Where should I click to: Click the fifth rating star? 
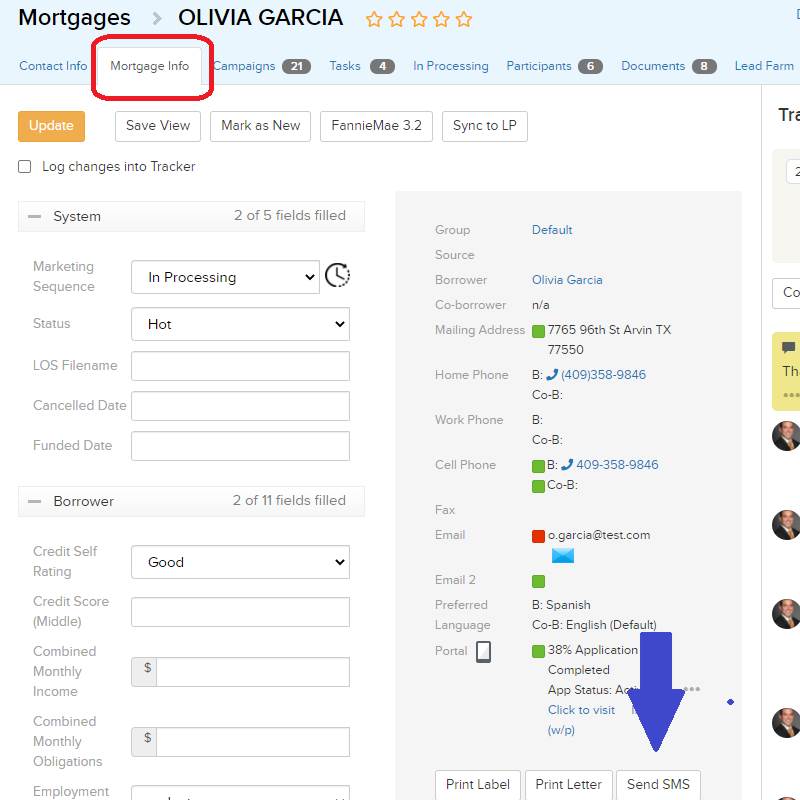(x=464, y=19)
